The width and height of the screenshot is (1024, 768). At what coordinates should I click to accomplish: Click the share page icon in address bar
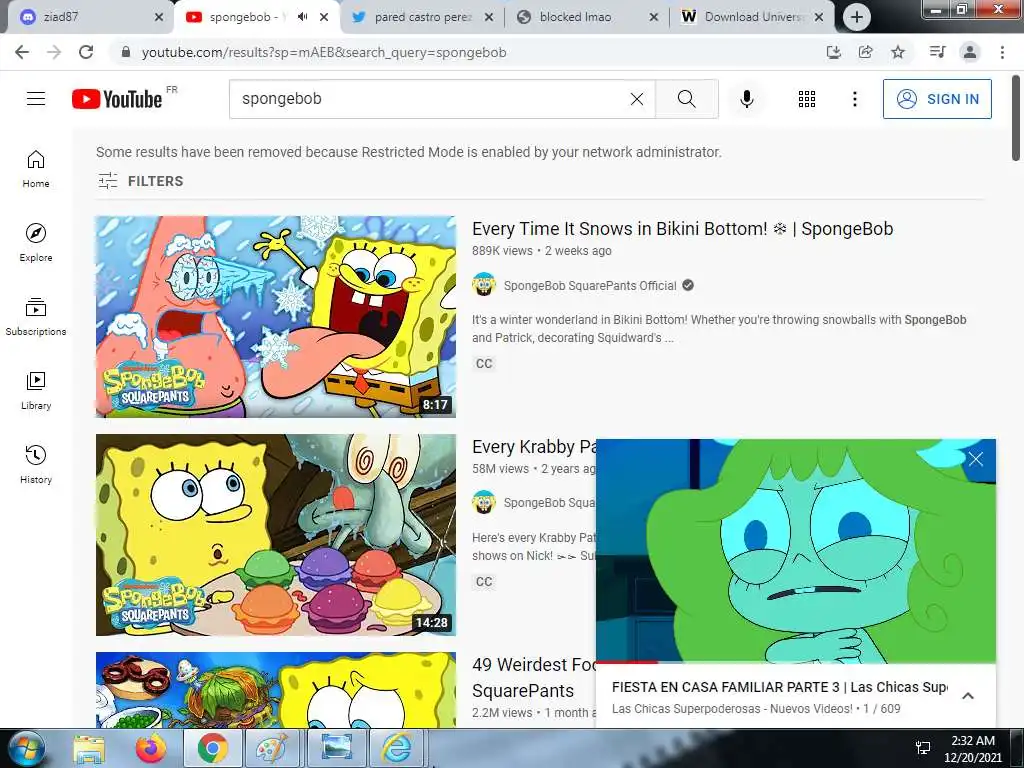(865, 52)
